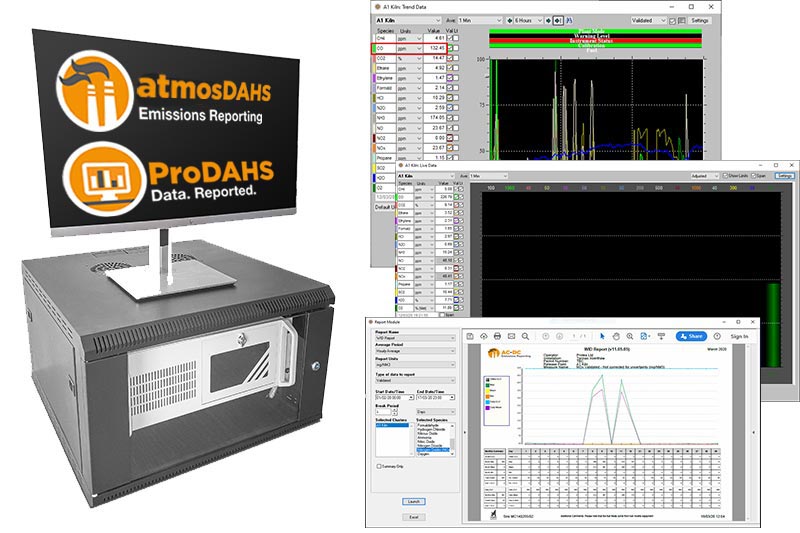This screenshot has width=800, height=533.
Task: Open the Validated data type dropdown in Trend Data
Action: tap(648, 20)
